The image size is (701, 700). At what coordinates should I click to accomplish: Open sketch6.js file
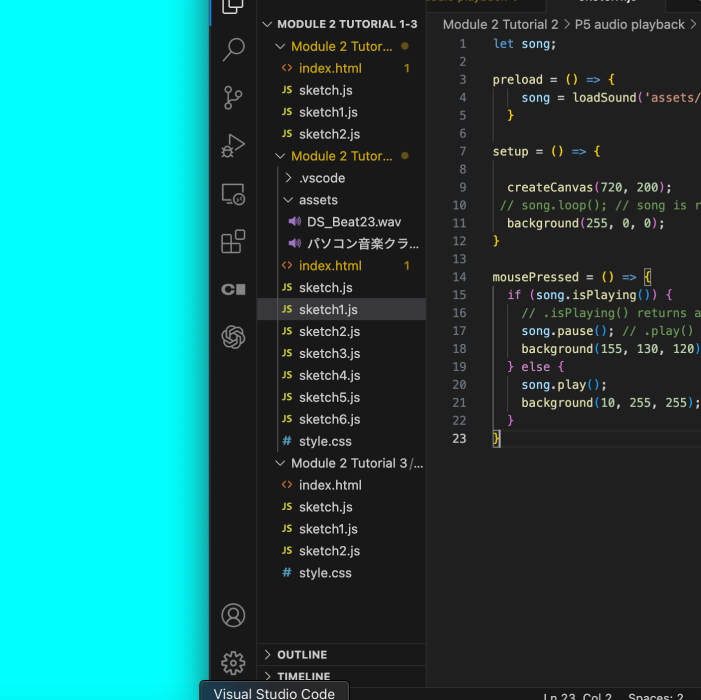tap(341, 419)
